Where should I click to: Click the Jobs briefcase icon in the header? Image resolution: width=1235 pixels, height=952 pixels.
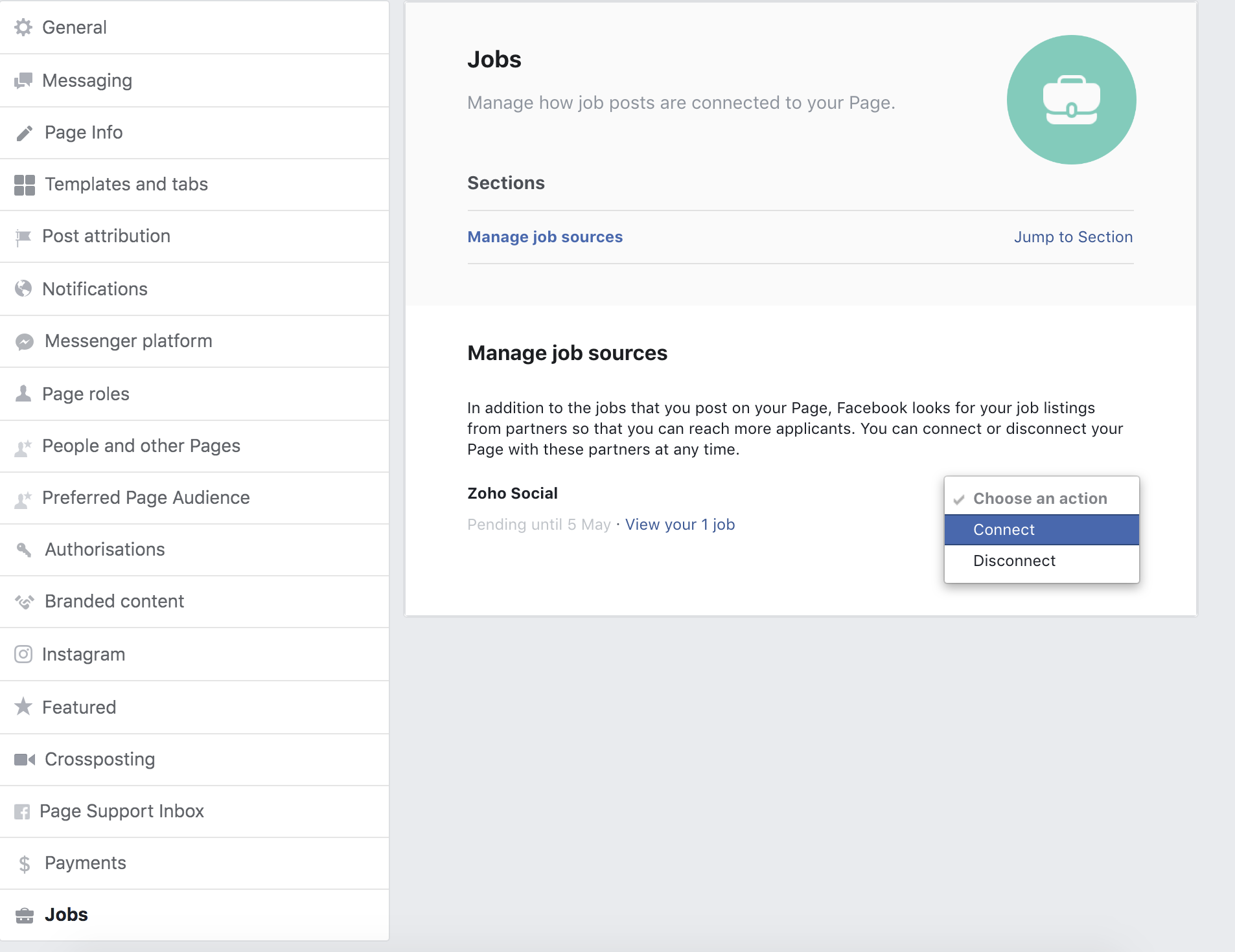coord(1071,98)
